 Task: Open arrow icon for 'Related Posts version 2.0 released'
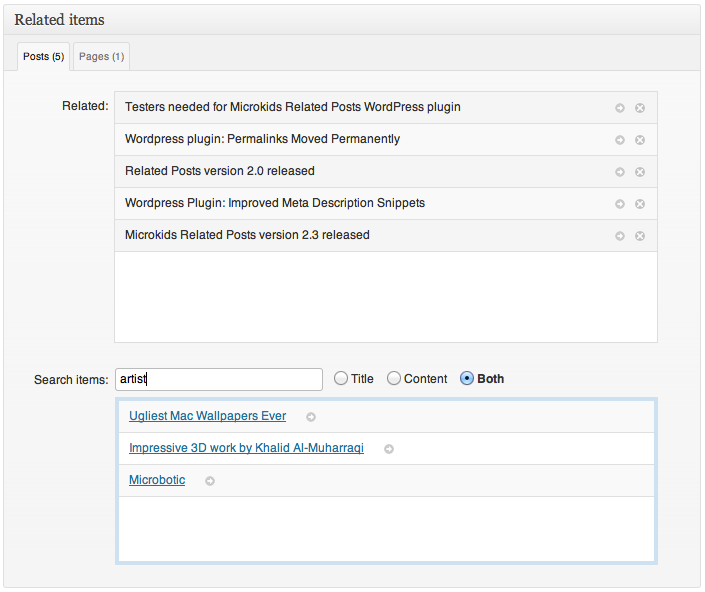click(620, 172)
